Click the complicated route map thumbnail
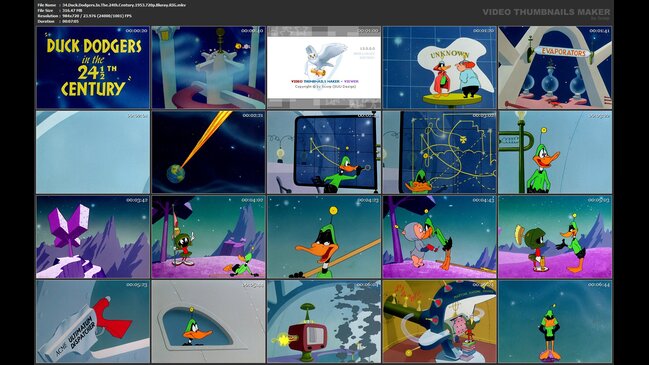This screenshot has height=365, width=649. click(439, 152)
